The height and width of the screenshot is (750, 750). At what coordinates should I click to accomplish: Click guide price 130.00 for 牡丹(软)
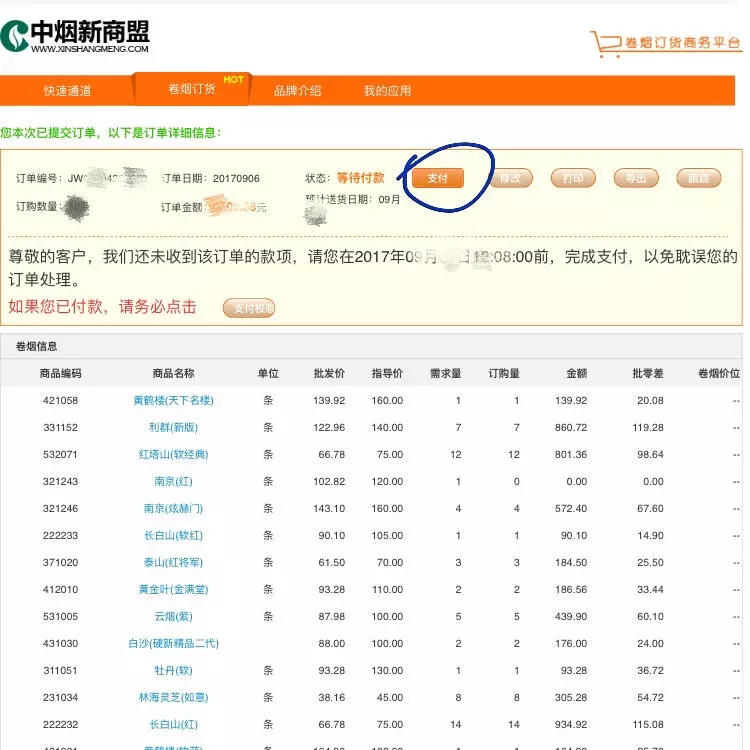click(387, 671)
